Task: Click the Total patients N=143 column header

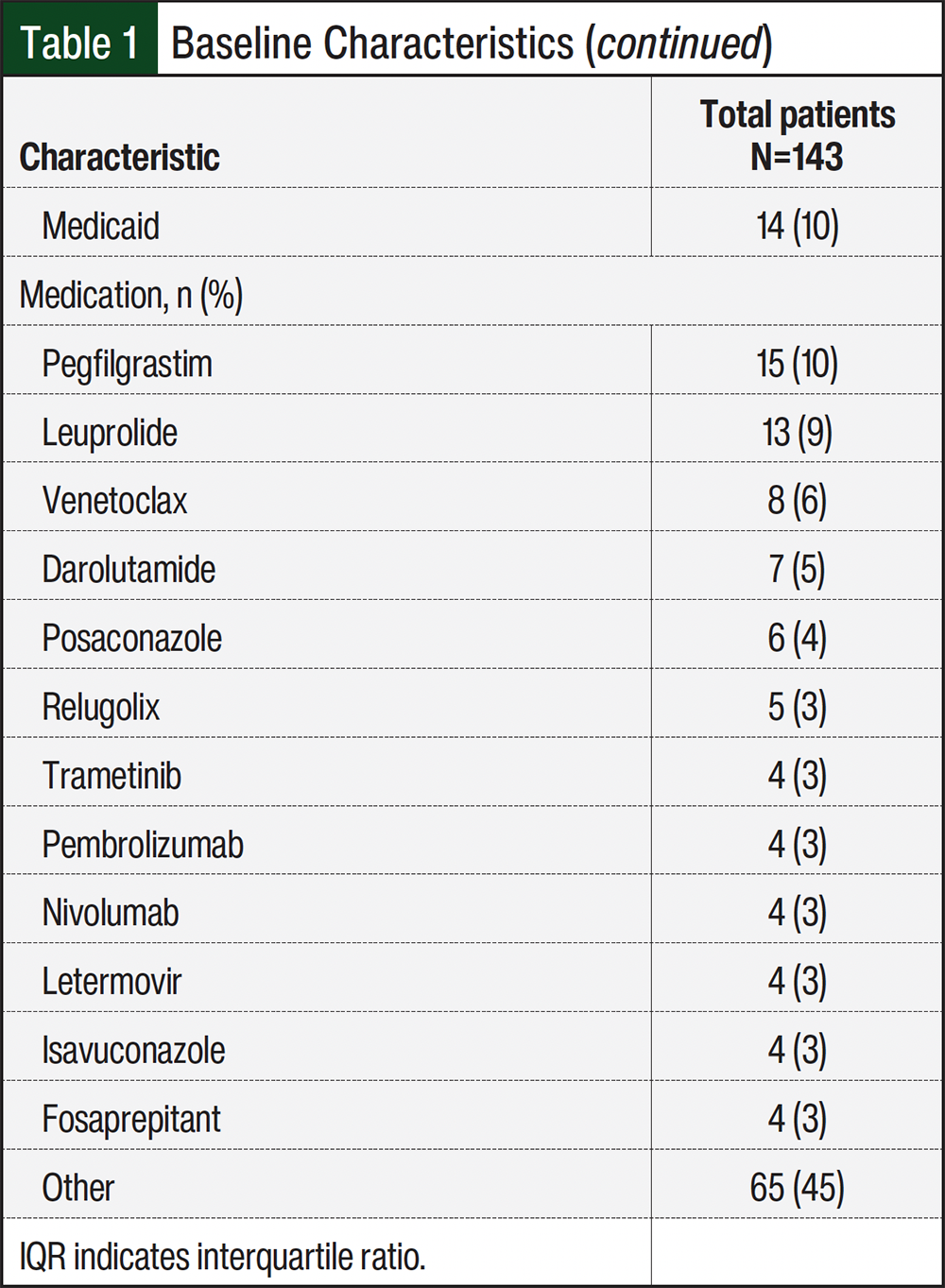Action: click(x=797, y=135)
